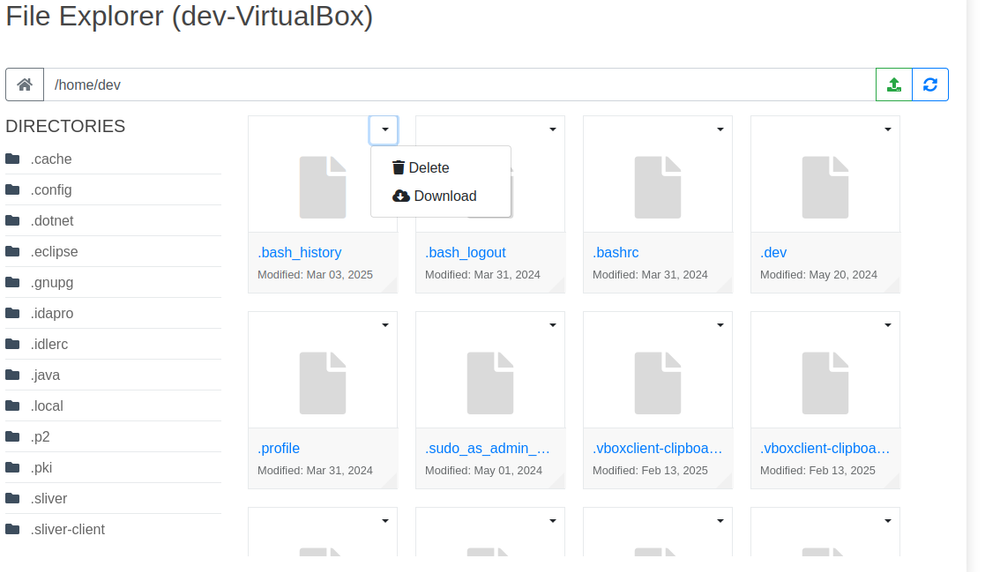Click the .bashrc file thumbnail icon
This screenshot has width=1000, height=572.
pos(658,187)
